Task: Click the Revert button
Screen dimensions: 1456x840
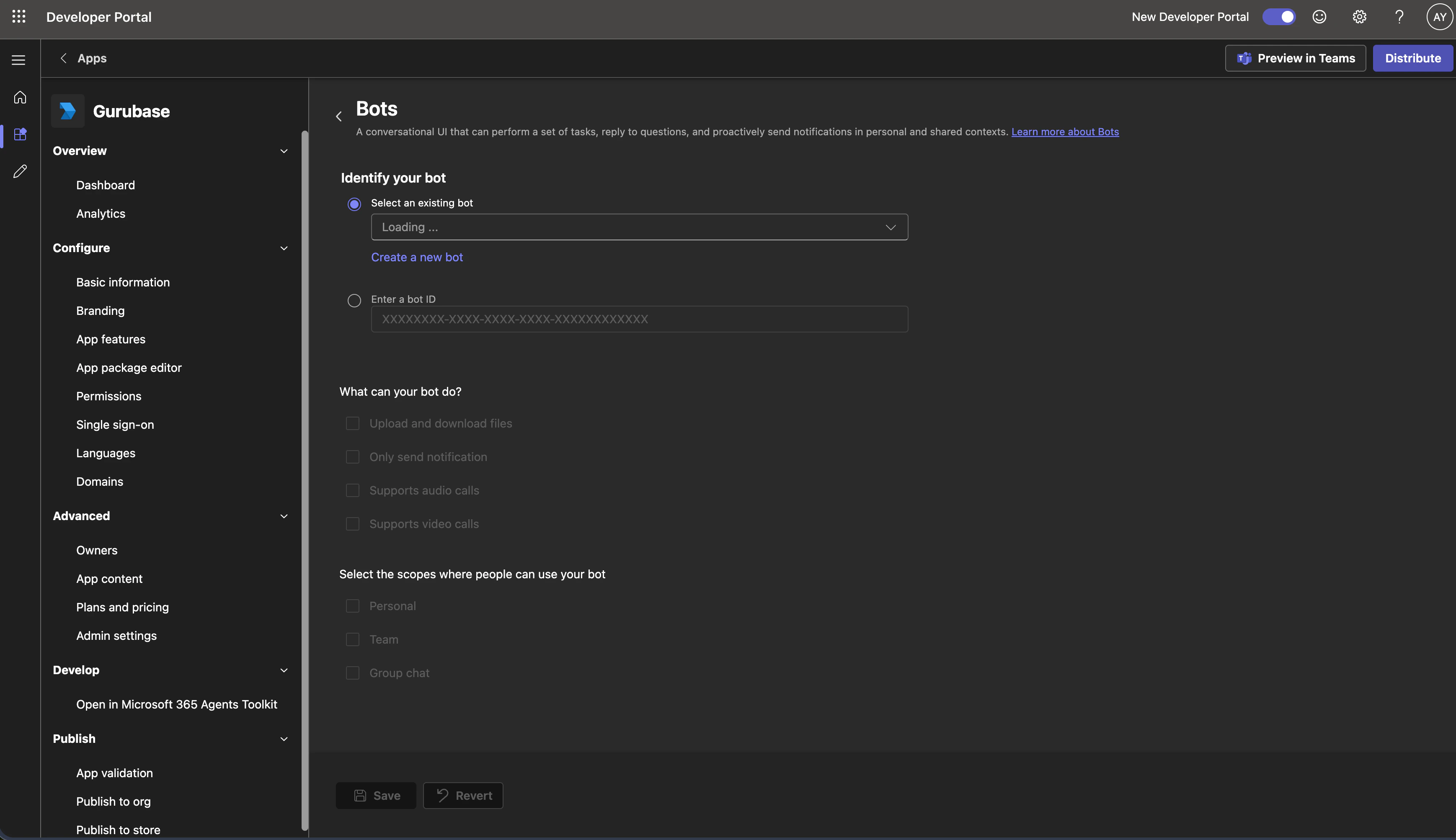Action: tap(463, 796)
